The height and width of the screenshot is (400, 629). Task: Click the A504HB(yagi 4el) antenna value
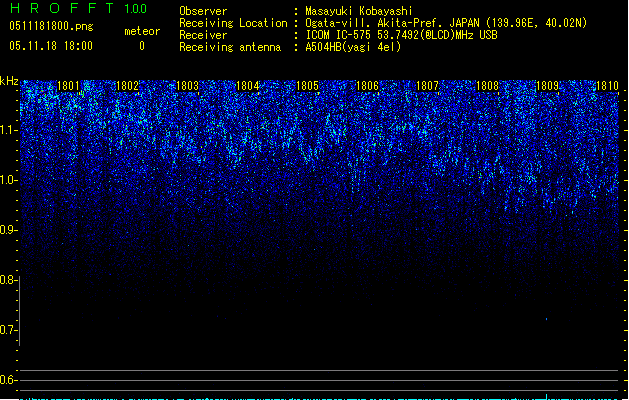(x=353, y=47)
